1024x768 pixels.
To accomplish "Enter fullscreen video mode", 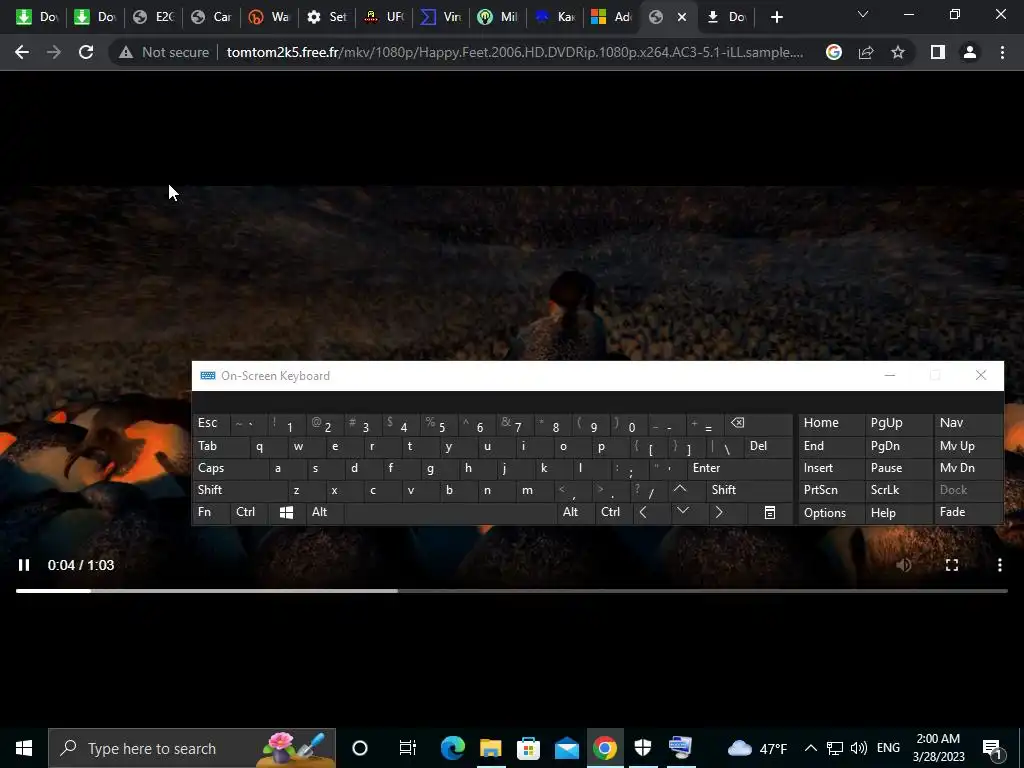I will (x=952, y=565).
